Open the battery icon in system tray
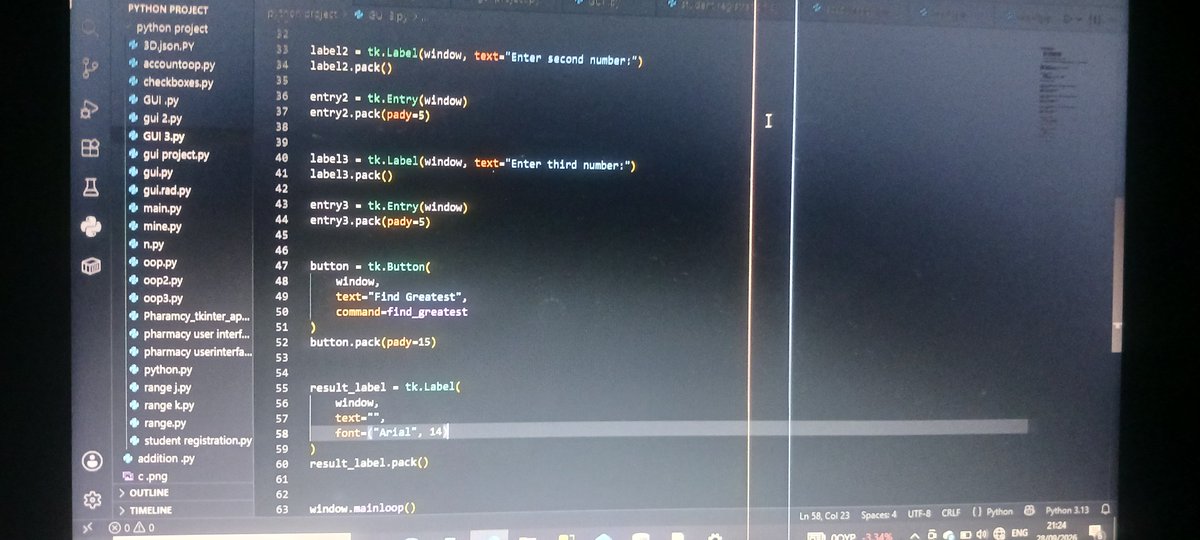1200x540 pixels. (x=964, y=535)
